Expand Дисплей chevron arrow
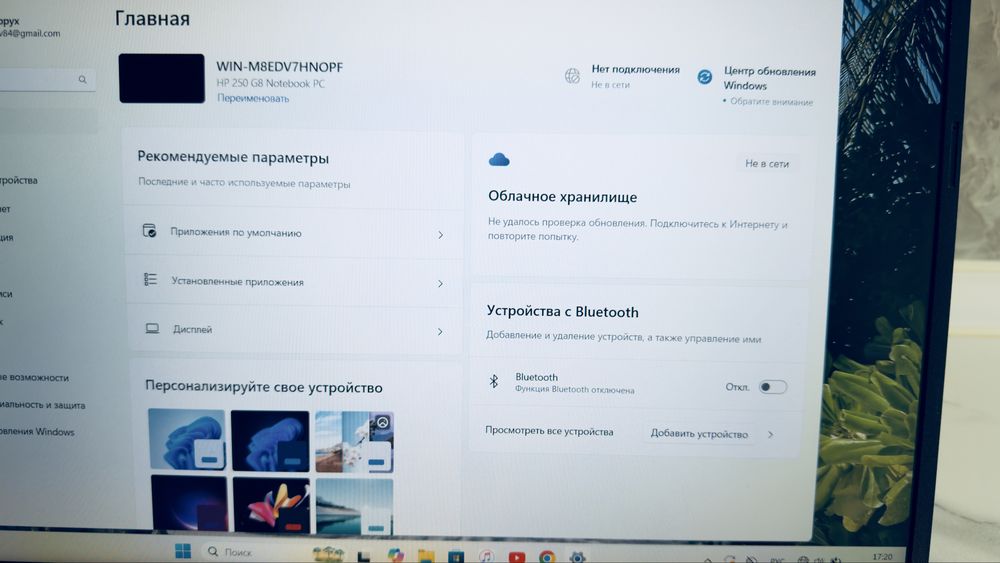This screenshot has height=563, width=1000. pyautogui.click(x=440, y=332)
